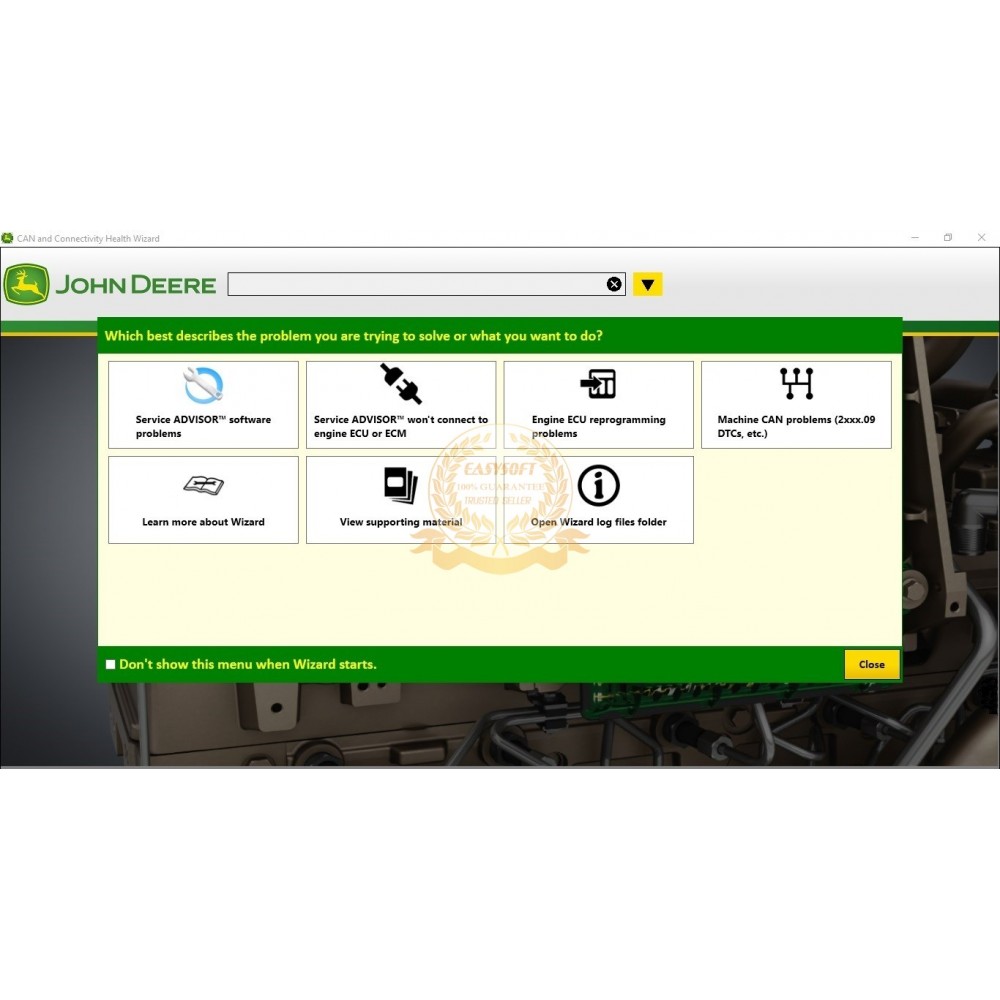Open Machine CAN problems tile
Viewport: 1000px width, 1000px height.
coord(796,404)
